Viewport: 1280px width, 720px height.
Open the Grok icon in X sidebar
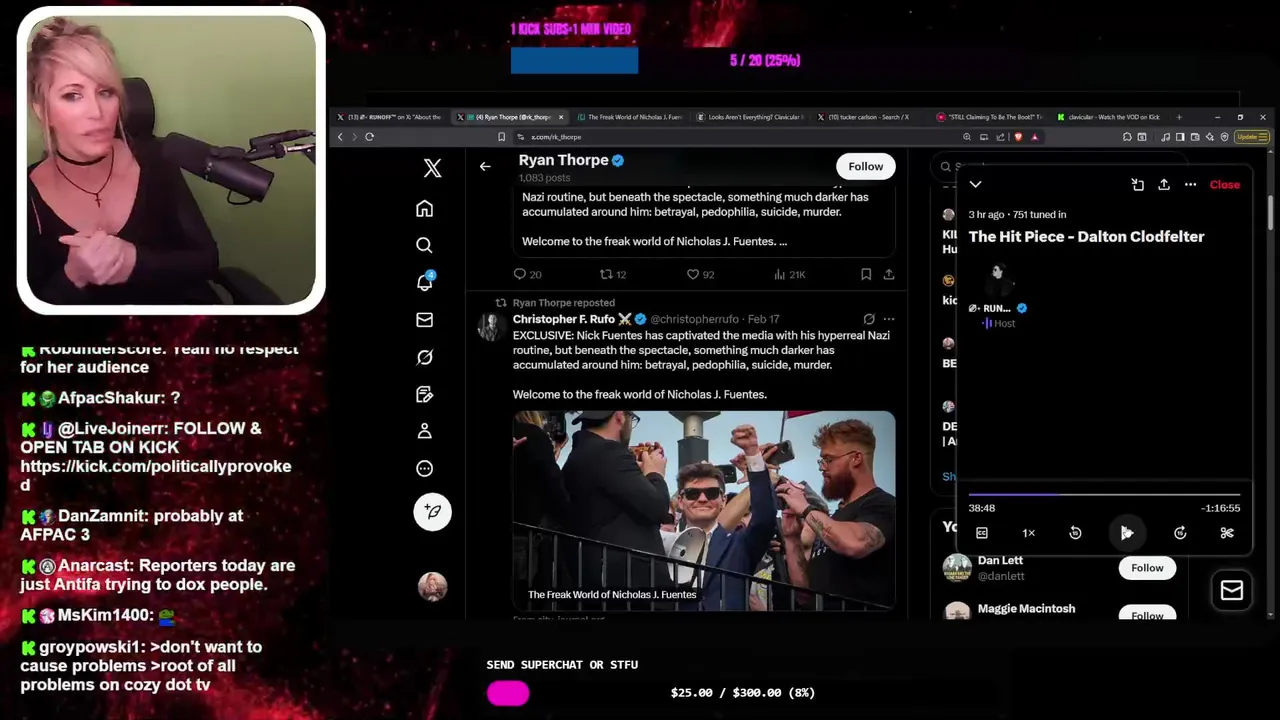point(424,357)
